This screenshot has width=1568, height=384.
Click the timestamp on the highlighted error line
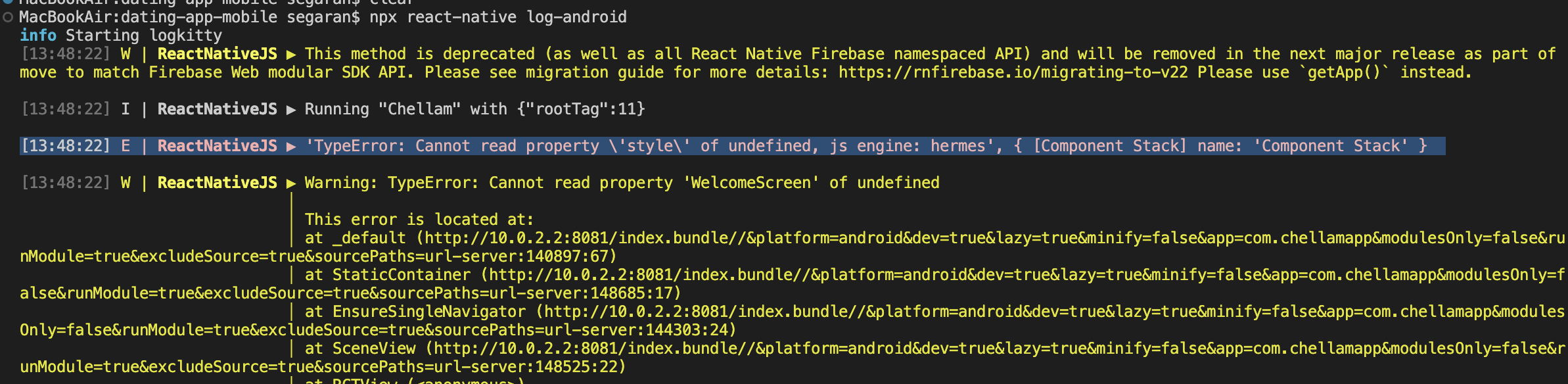pos(66,146)
